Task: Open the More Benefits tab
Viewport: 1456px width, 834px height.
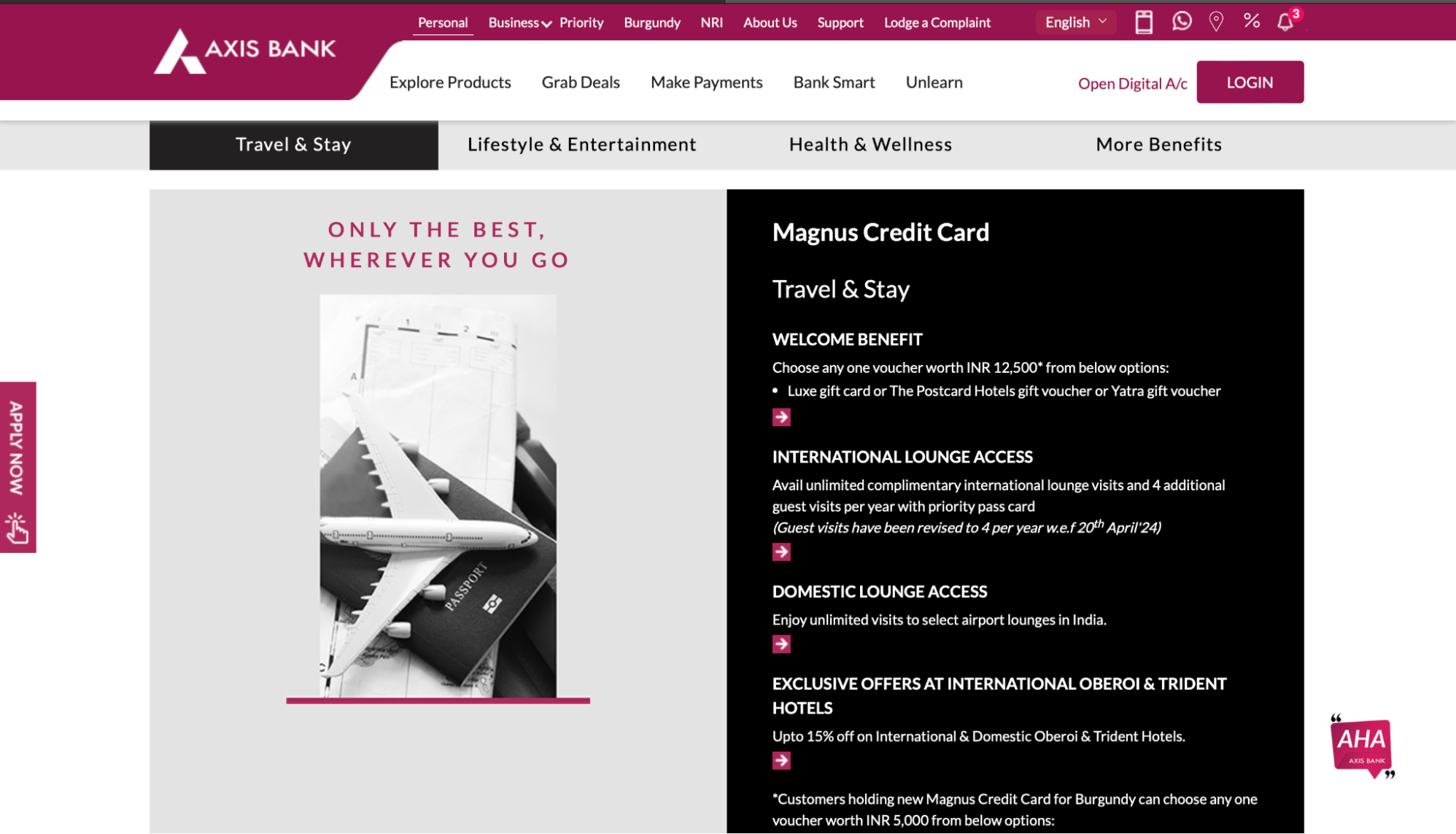Action: (x=1159, y=144)
